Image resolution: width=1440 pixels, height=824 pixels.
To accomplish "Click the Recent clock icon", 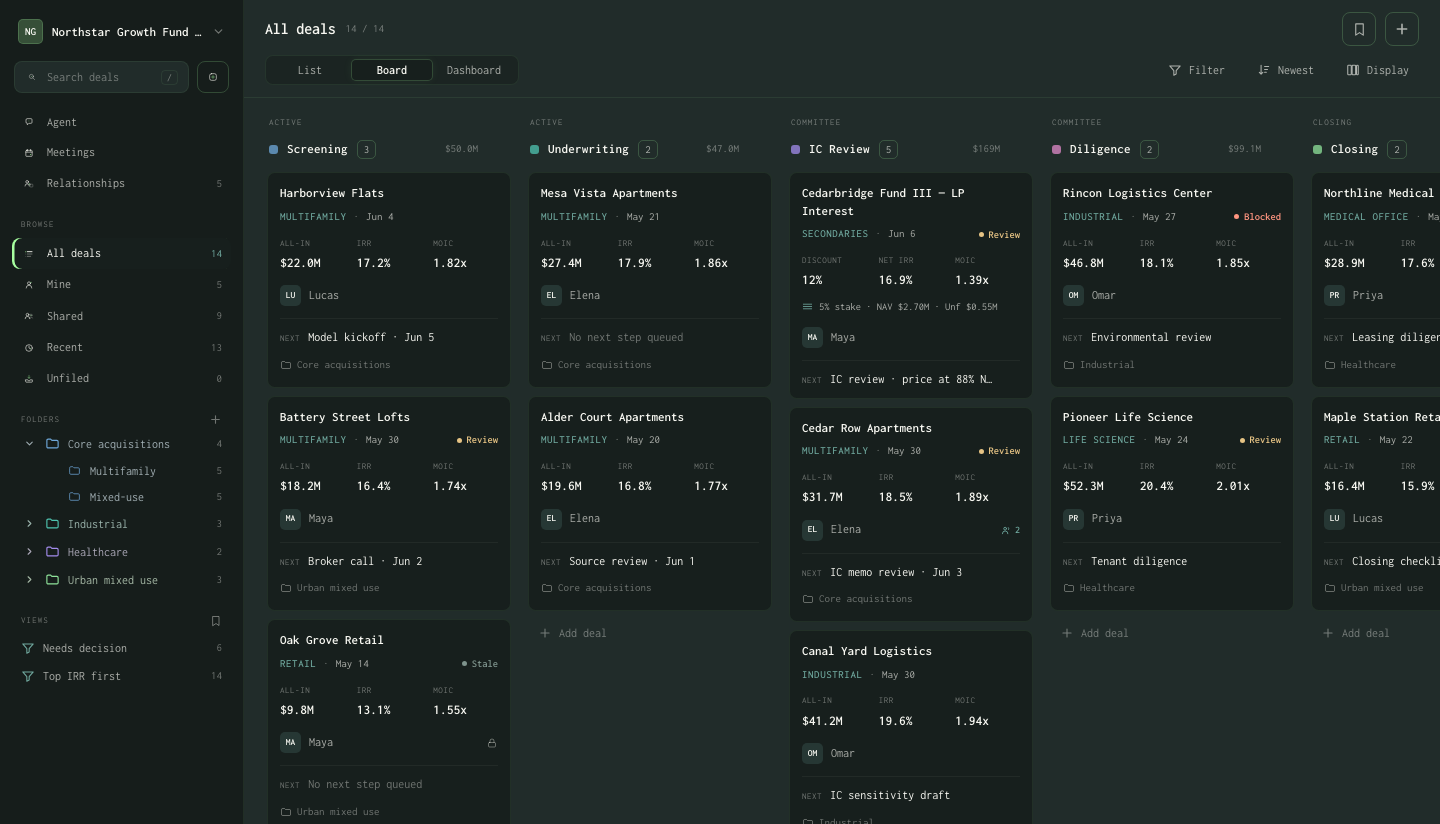I will point(29,348).
